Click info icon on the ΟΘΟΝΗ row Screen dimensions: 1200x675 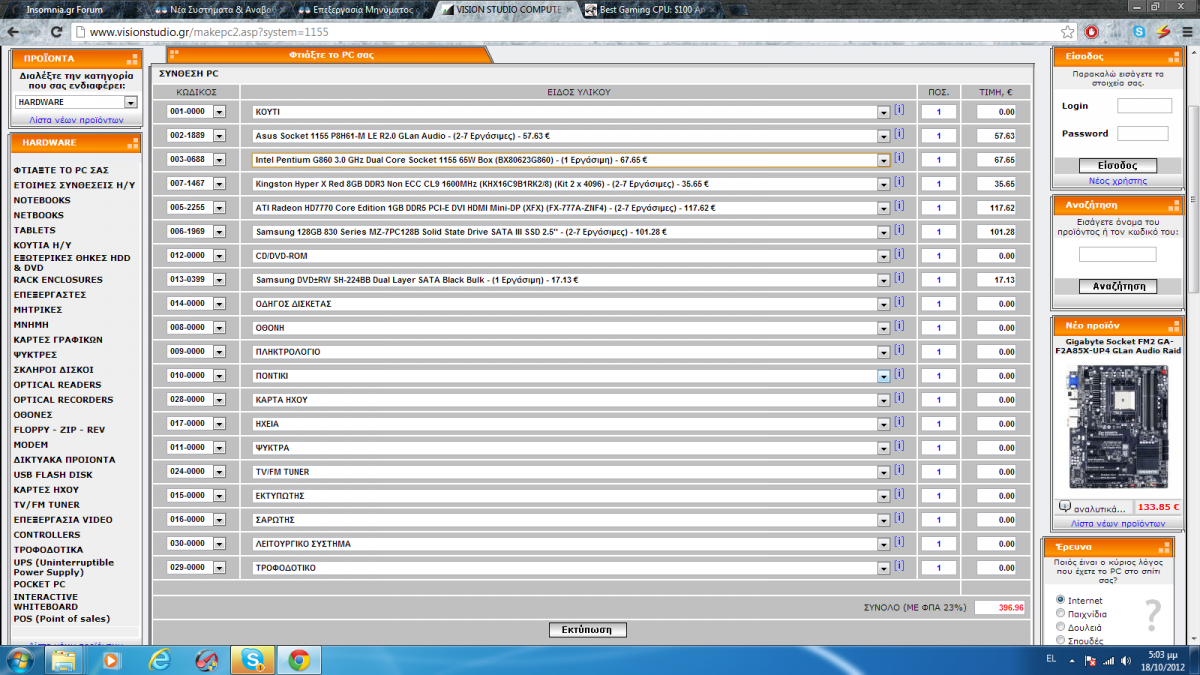(899, 327)
